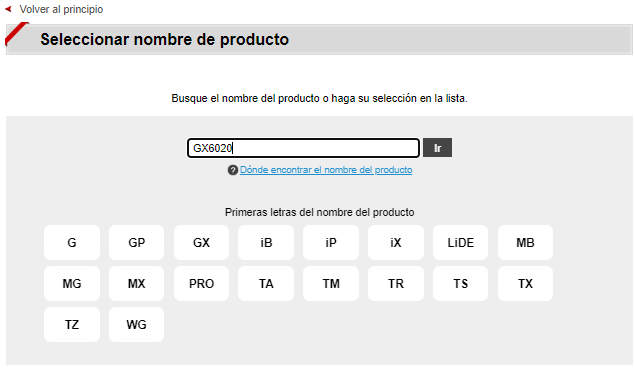Focus the product name search field
Screen dimensions: 634x372
[x=303, y=148]
